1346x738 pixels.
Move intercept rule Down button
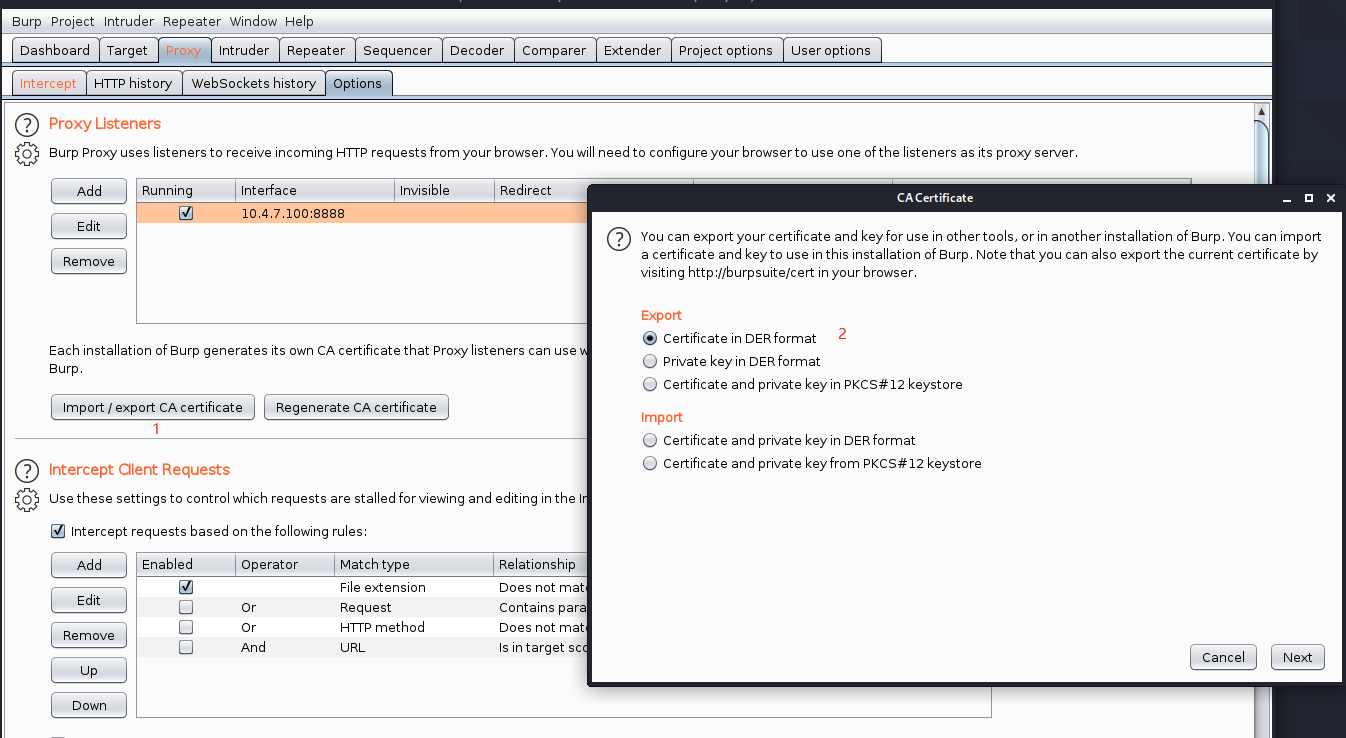coord(89,705)
